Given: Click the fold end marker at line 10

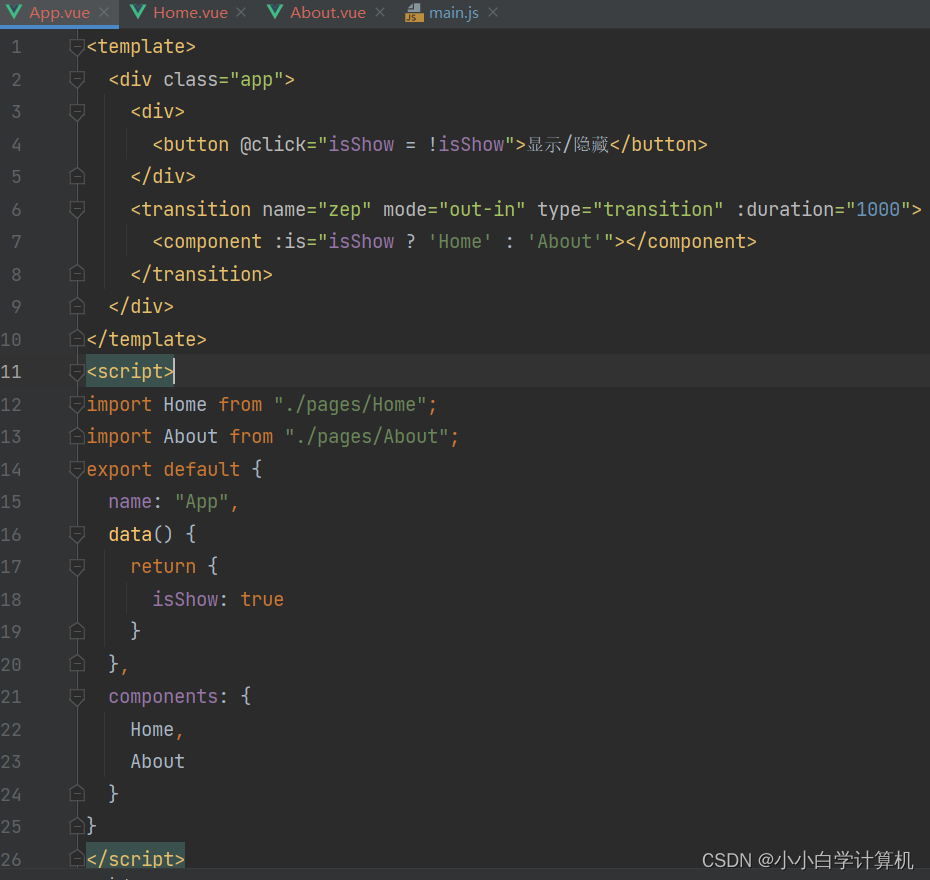Looking at the screenshot, I should coord(77,339).
